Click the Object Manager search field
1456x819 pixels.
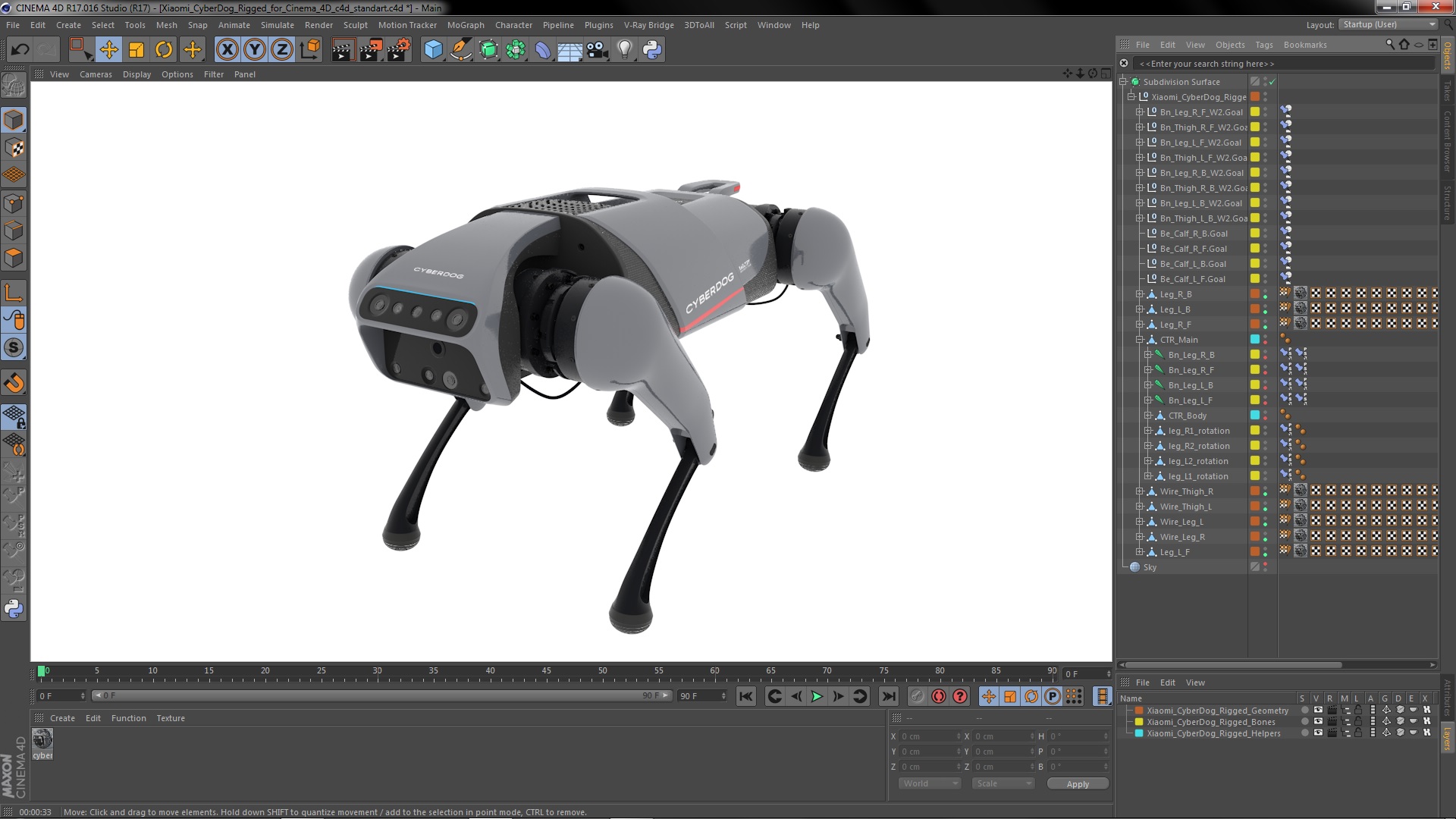(1283, 64)
